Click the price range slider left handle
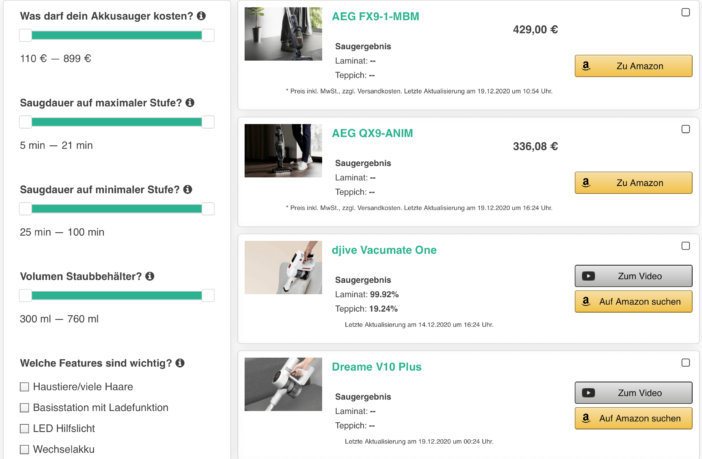 (x=26, y=35)
